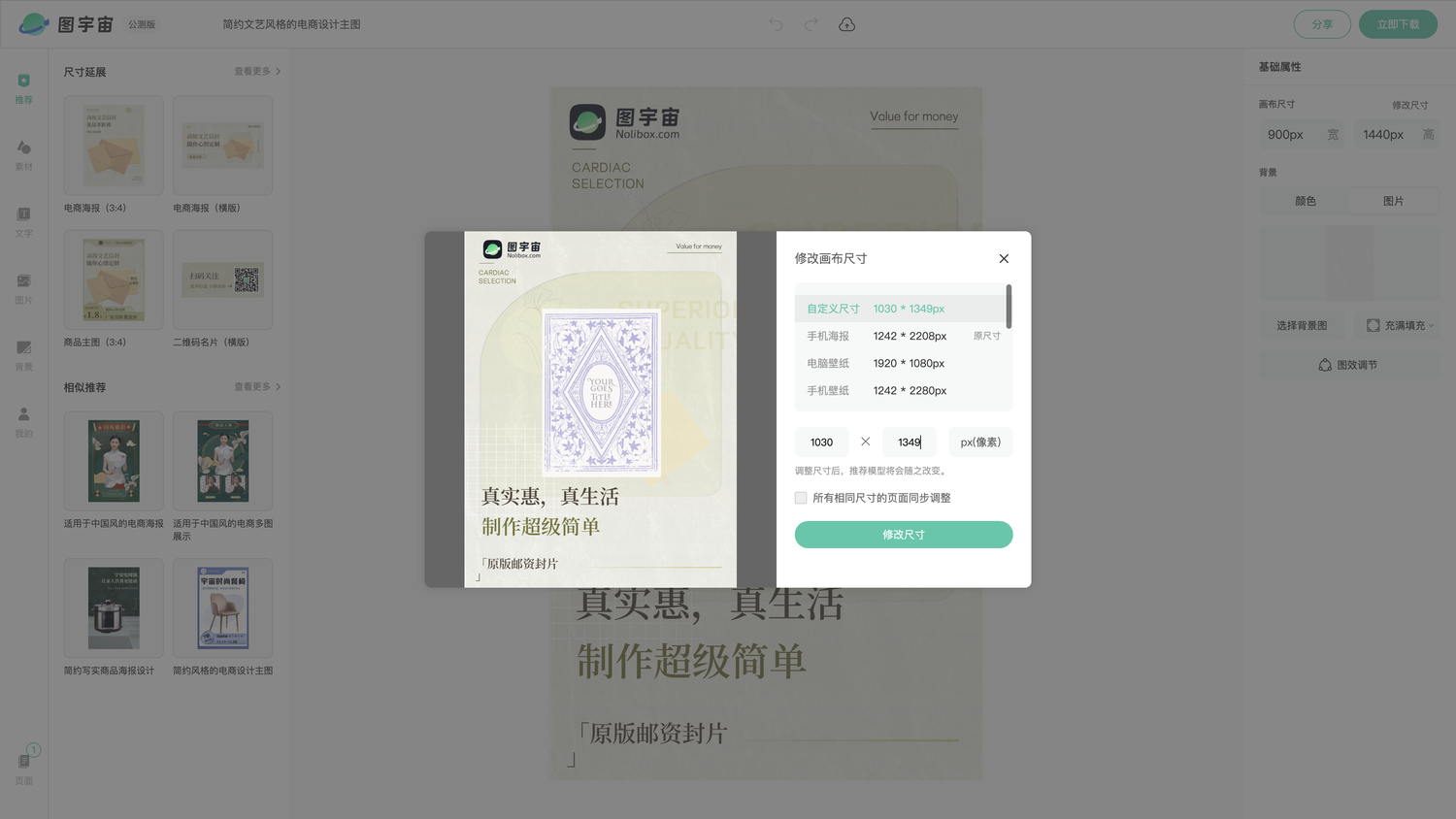Click the 图宇宙 planet logo icon
The height and width of the screenshot is (819, 1456).
[x=34, y=24]
